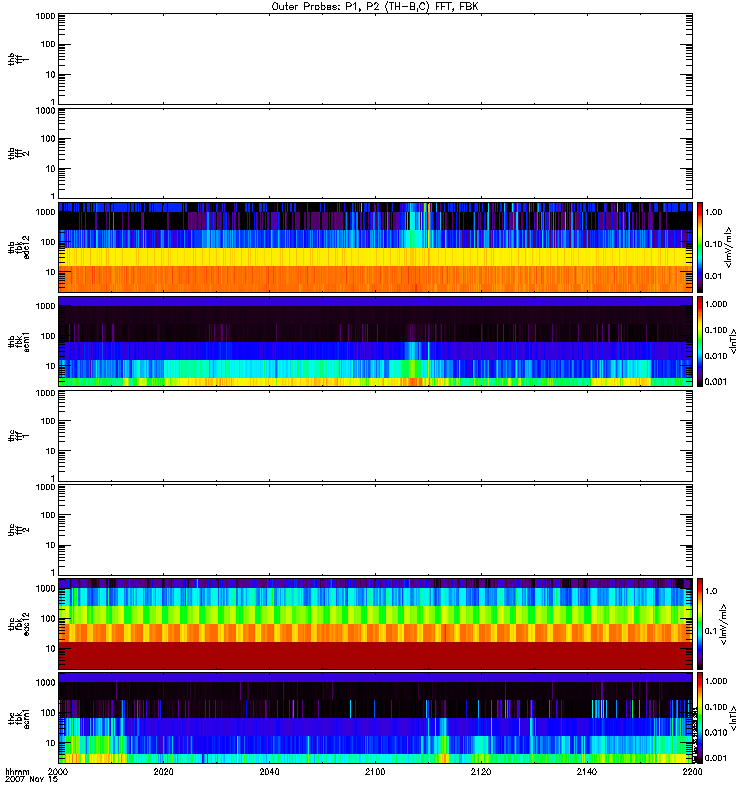
Task: Click the "<|mV/m|>" unit label of thc edc12 color bar
Action: tap(723, 624)
